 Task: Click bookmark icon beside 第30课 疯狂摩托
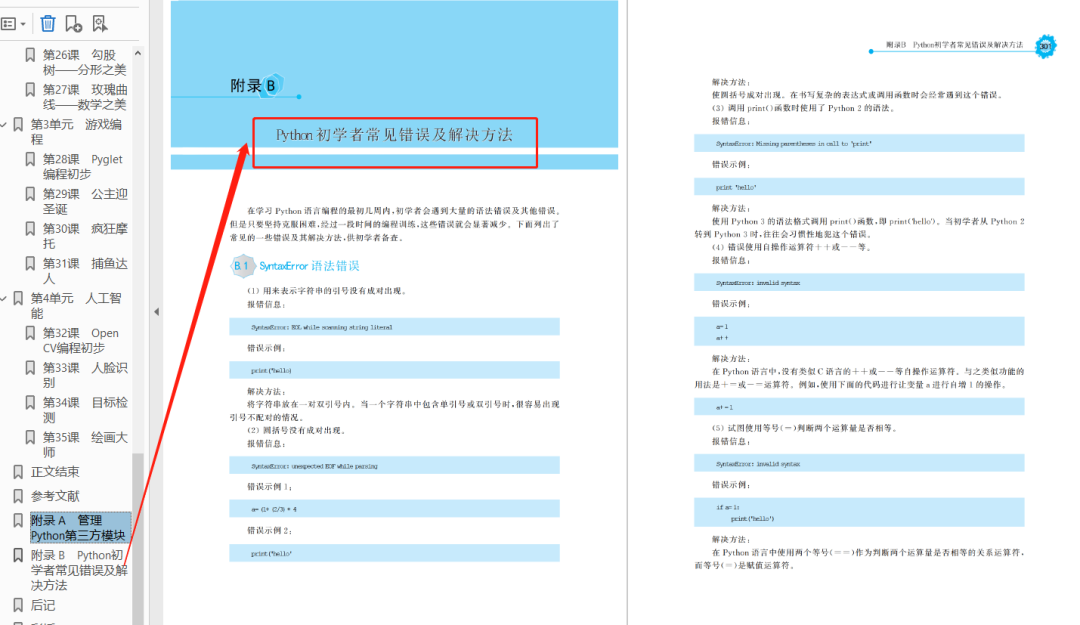(x=30, y=229)
